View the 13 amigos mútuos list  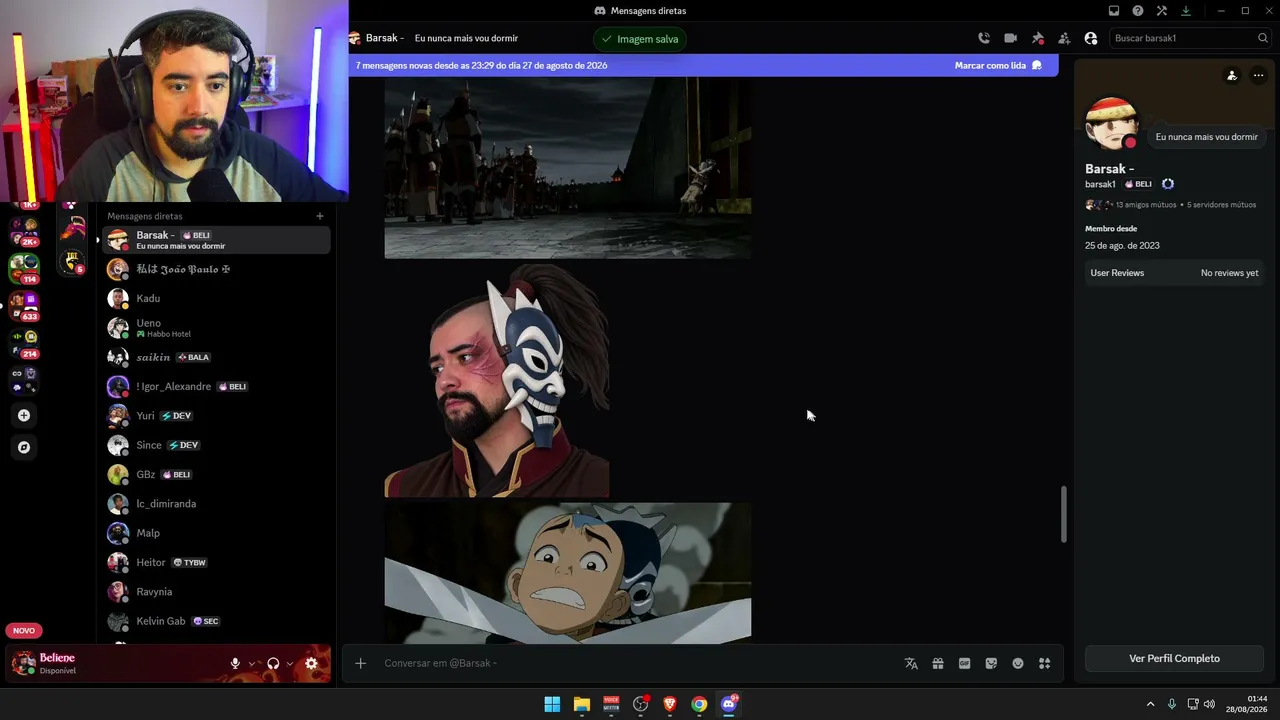1145,205
